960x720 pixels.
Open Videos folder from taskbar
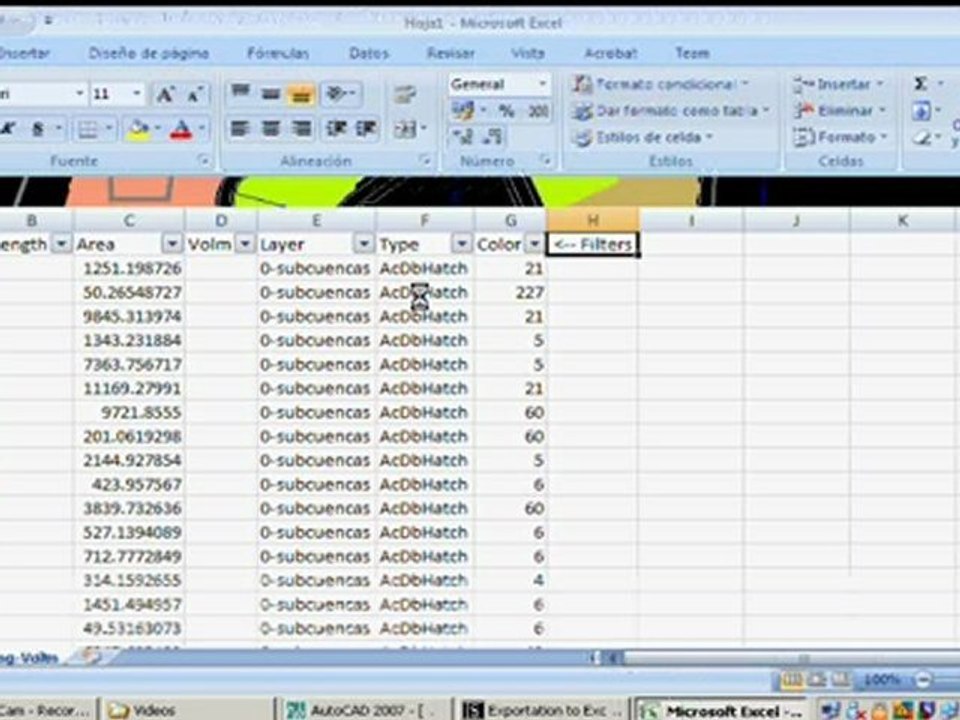(x=187, y=710)
